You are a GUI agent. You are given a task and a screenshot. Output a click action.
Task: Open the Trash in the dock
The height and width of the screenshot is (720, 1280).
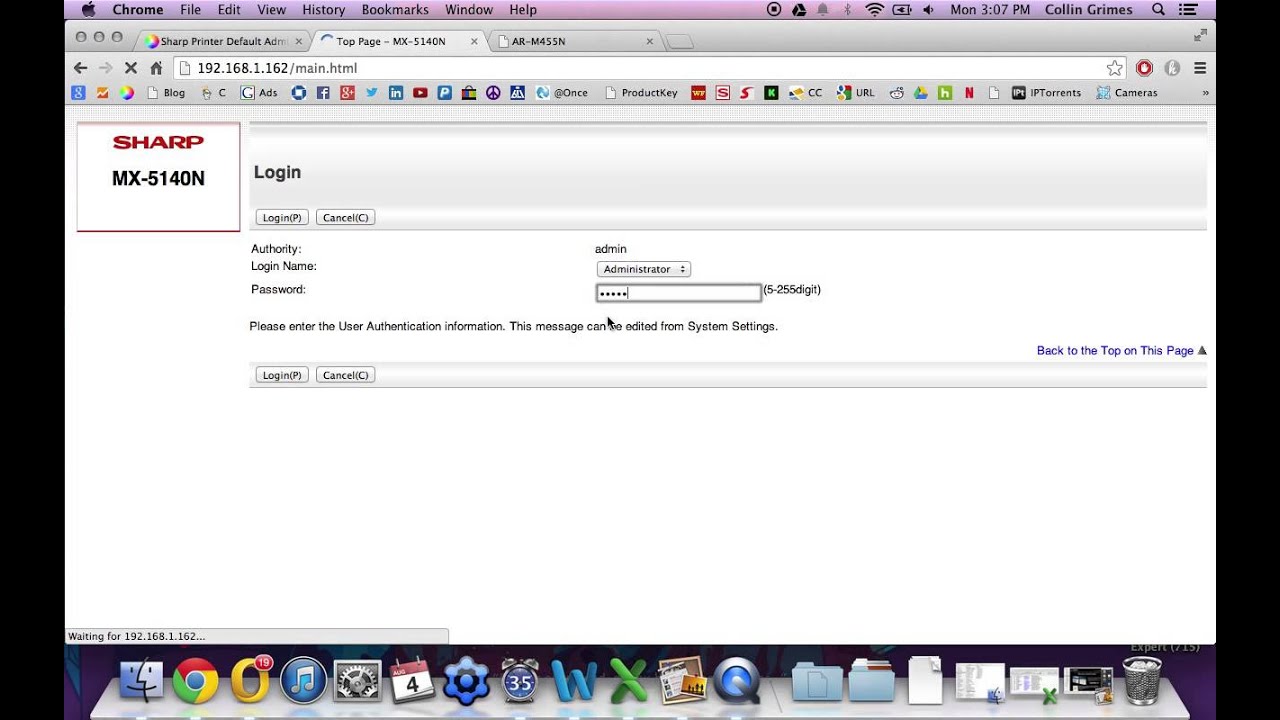[1142, 682]
